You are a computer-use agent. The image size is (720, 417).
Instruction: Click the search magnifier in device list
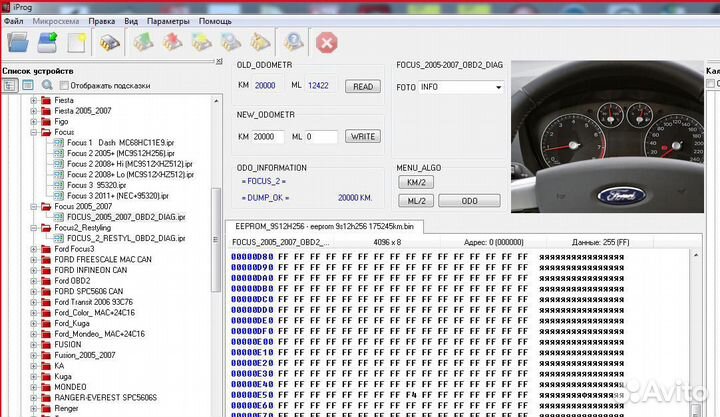[x=47, y=85]
